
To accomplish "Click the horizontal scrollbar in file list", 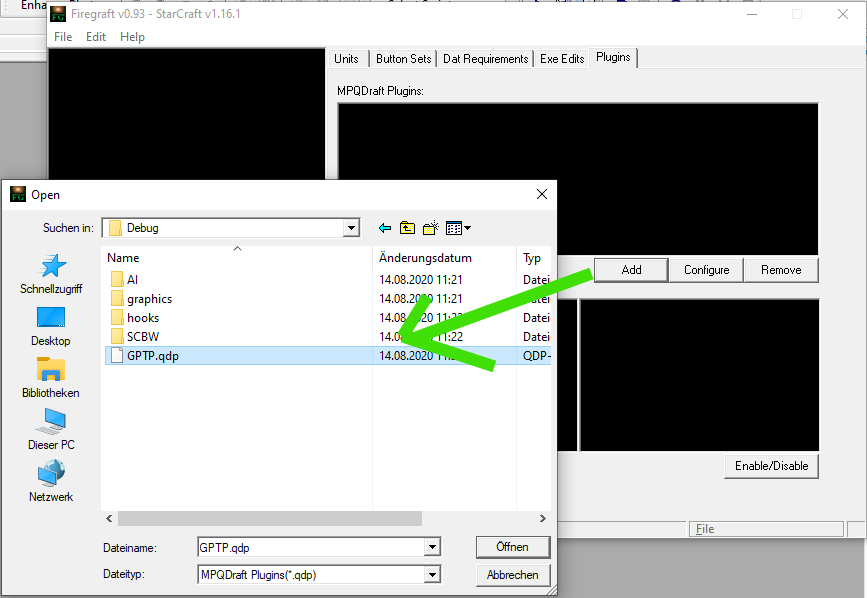I will coord(269,518).
